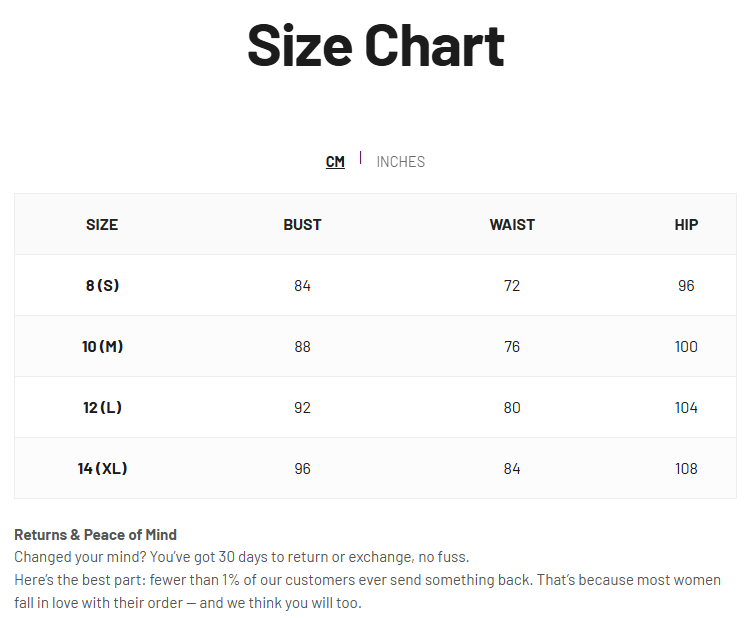Select the waist value 76 cell
Screen dimensions: 751x618
point(512,347)
